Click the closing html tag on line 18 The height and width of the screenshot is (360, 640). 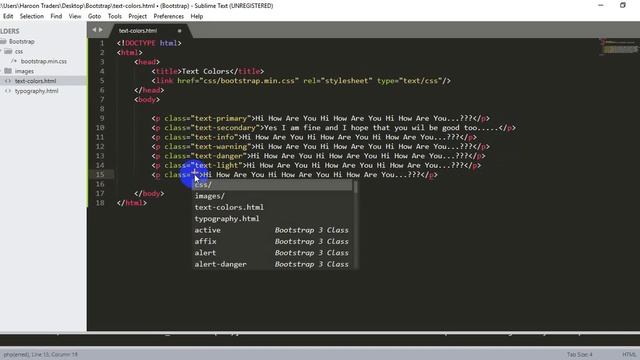(131, 203)
